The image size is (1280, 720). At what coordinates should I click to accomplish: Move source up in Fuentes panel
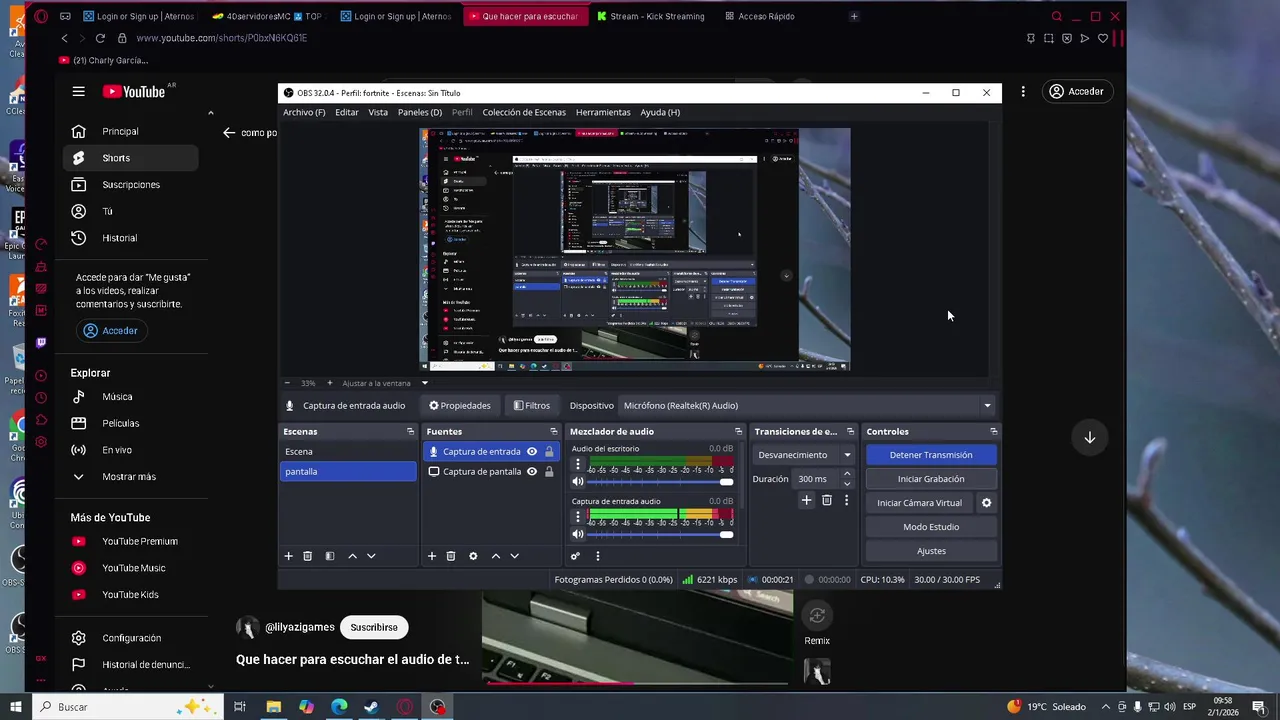(495, 556)
